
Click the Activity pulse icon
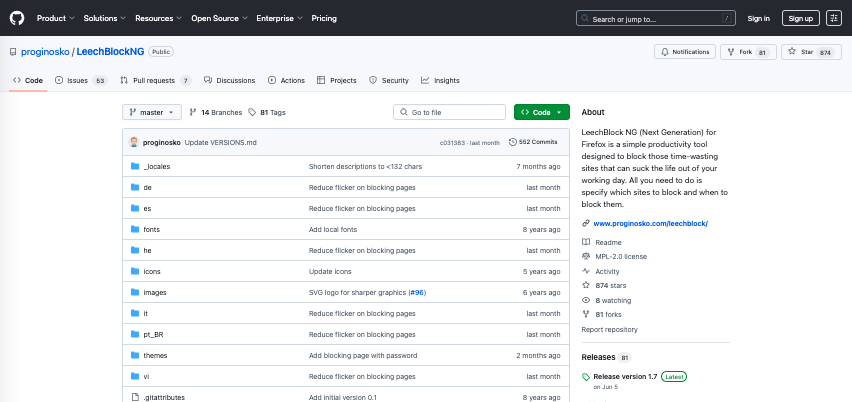586,271
